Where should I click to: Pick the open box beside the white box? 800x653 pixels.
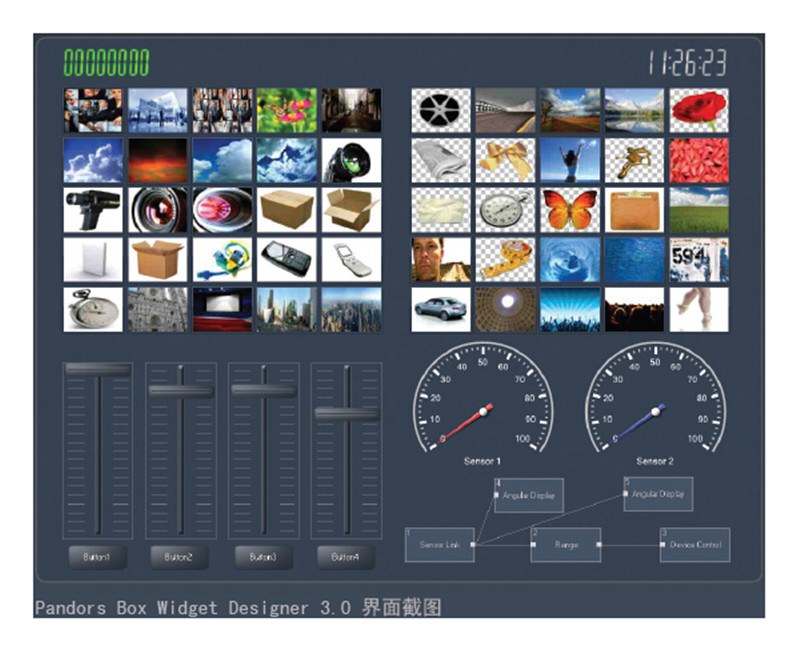[158, 260]
